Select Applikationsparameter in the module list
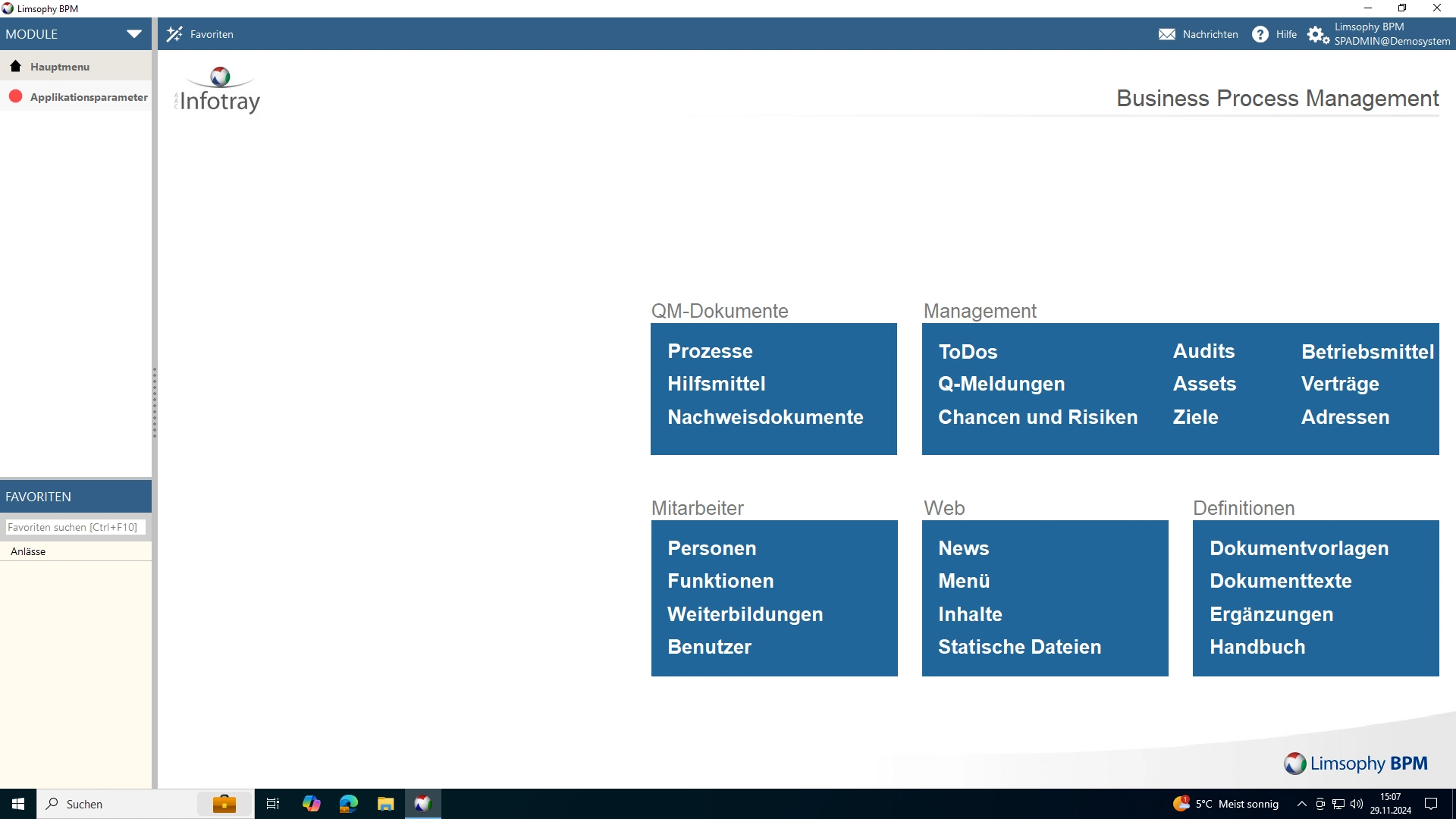This screenshot has height=819, width=1456. [76, 97]
